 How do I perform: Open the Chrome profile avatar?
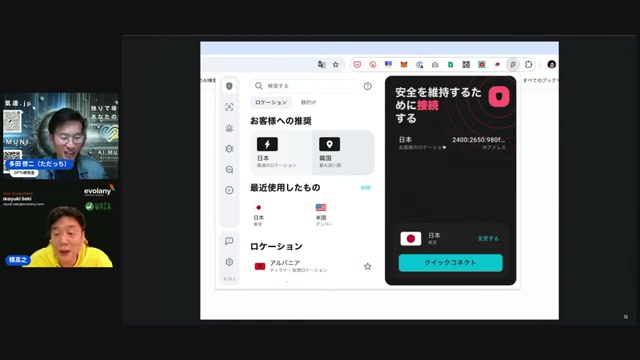[551, 64]
